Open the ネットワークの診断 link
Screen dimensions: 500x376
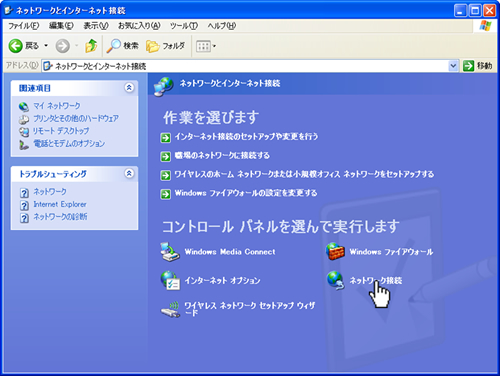[60, 217]
